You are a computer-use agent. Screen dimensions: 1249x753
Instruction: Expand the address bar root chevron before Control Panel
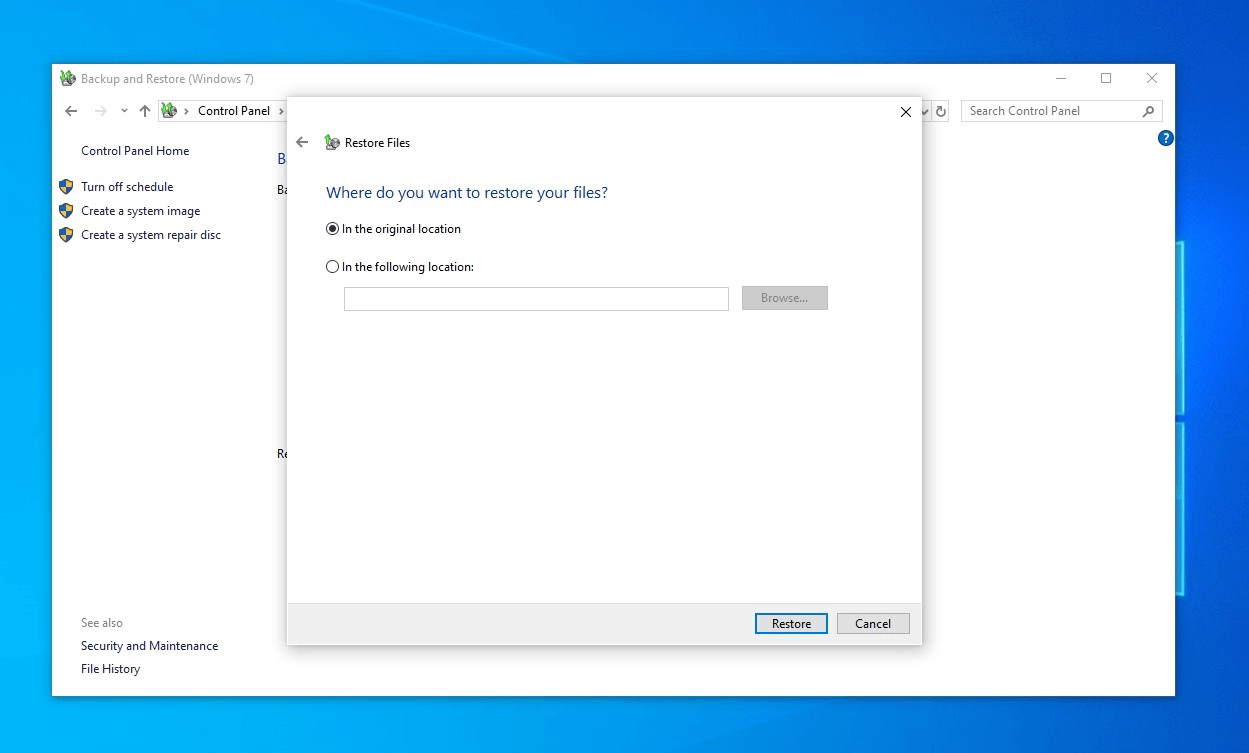point(186,111)
